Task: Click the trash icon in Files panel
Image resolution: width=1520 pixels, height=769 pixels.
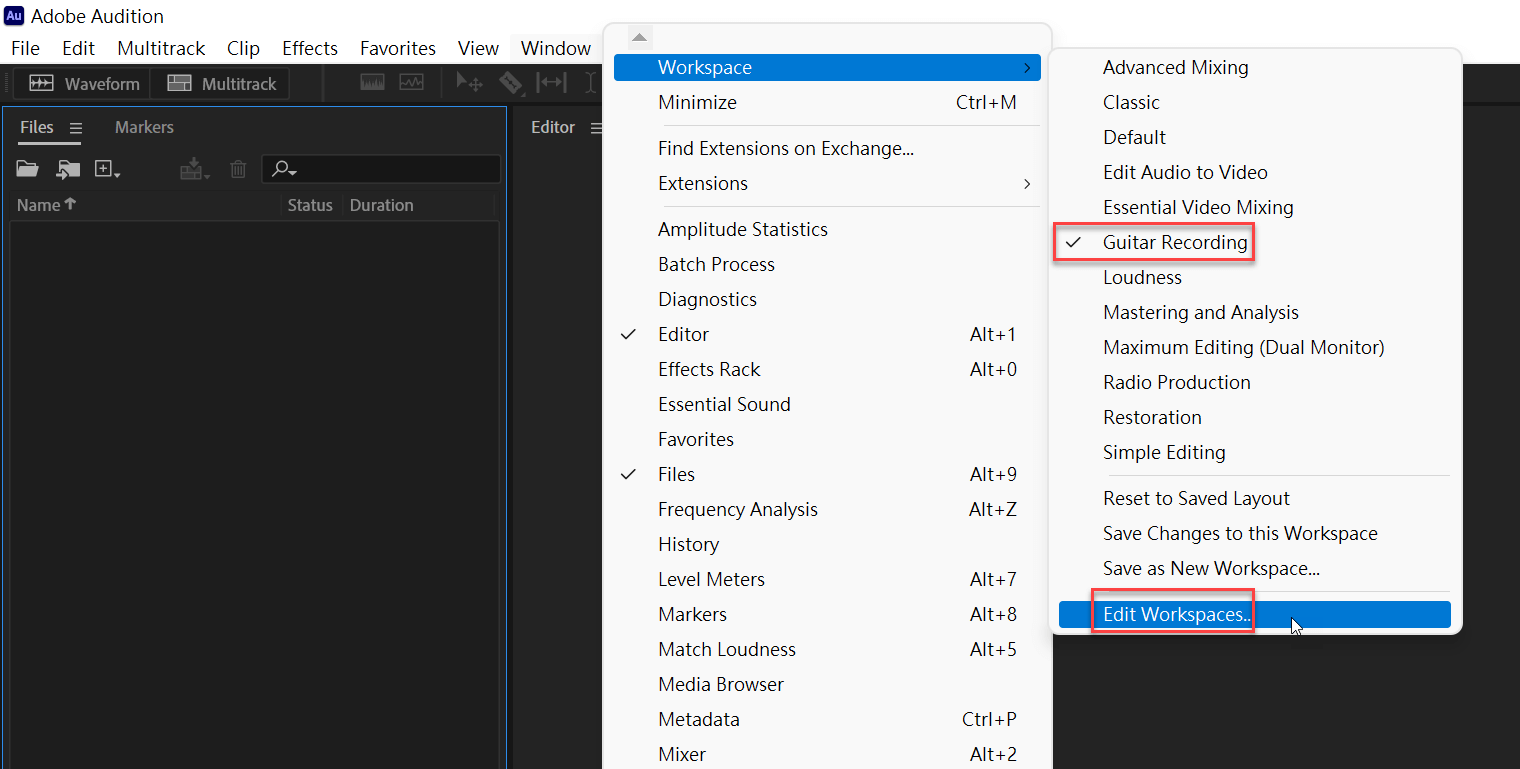Action: (238, 169)
